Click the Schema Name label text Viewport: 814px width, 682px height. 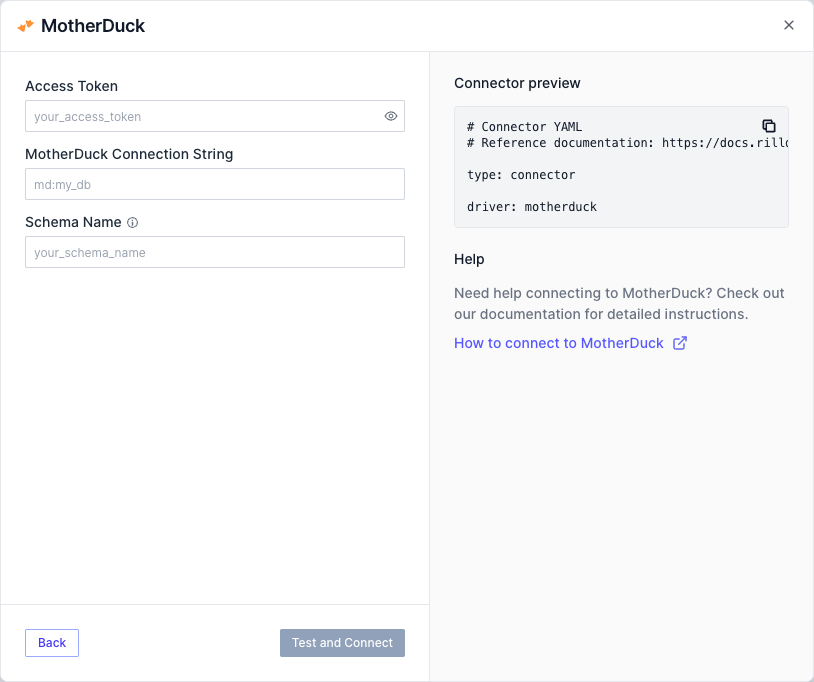[73, 222]
